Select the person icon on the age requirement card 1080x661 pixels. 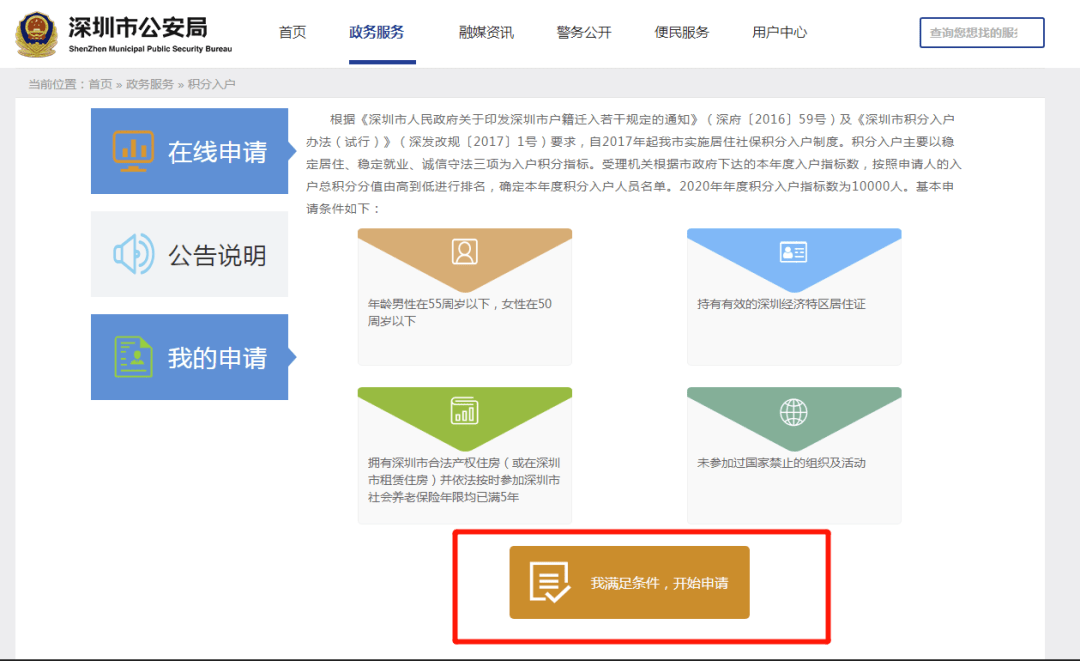coord(464,253)
